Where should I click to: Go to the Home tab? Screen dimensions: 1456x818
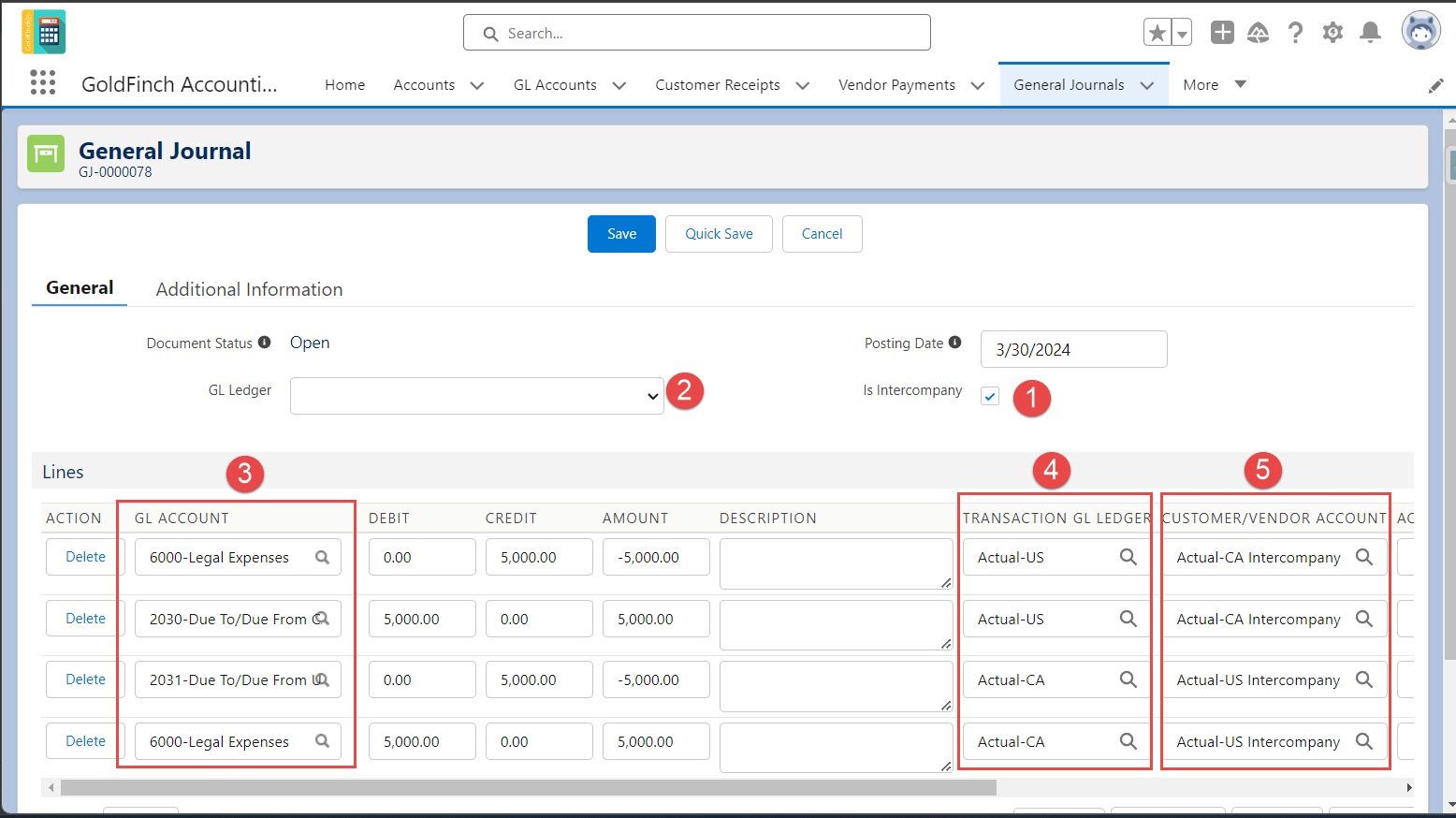click(344, 84)
